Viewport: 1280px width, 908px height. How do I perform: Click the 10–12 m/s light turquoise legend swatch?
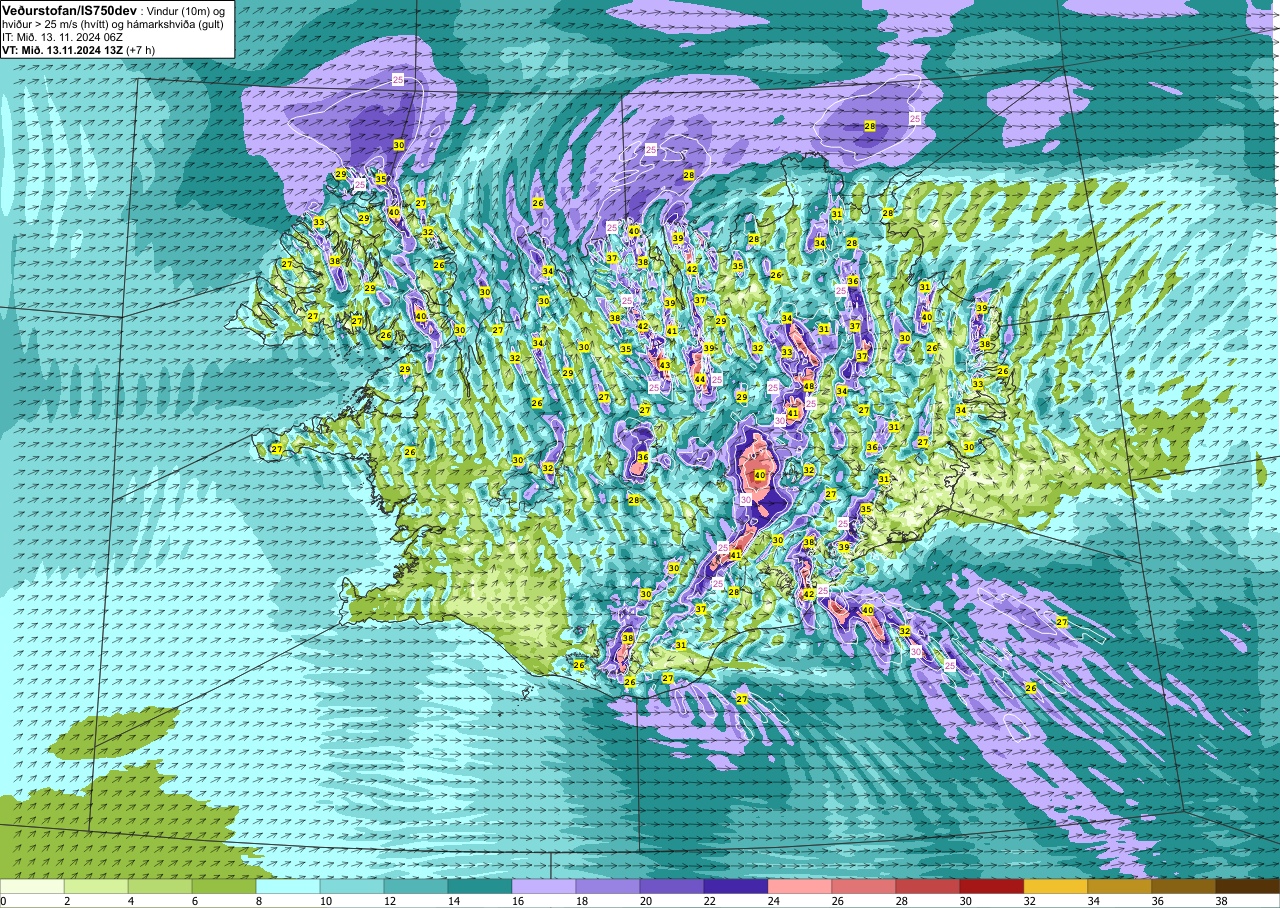pyautogui.click(x=352, y=886)
